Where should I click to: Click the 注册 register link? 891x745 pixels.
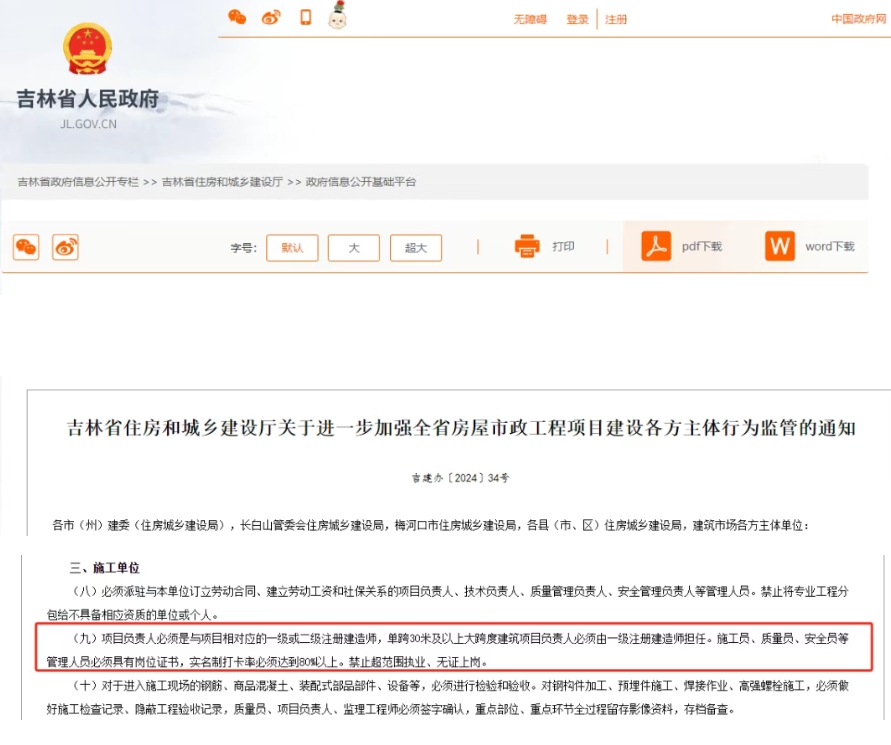[x=617, y=19]
